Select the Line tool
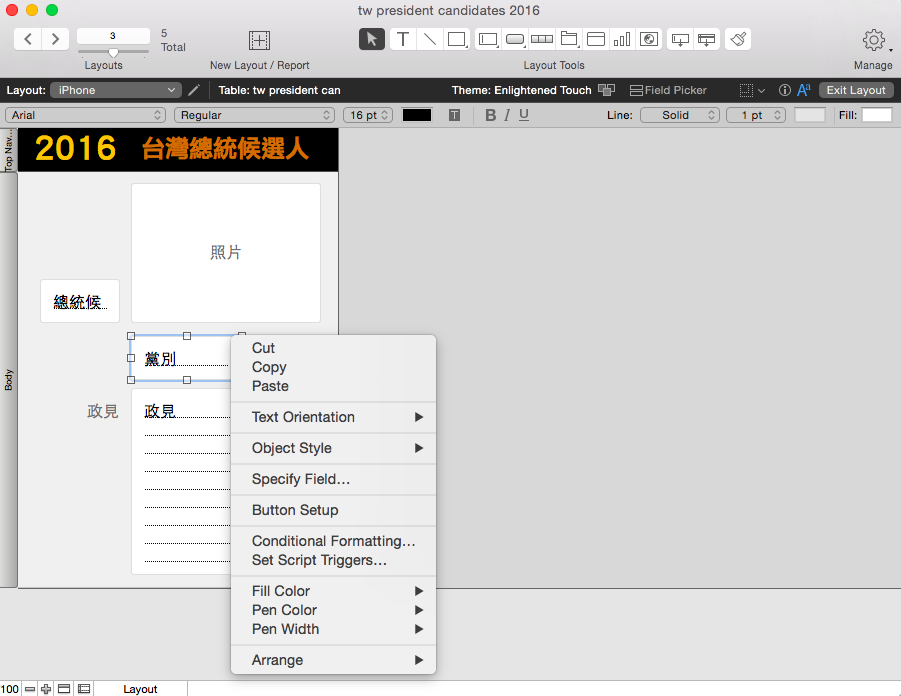Image resolution: width=901 pixels, height=696 pixels. tap(429, 39)
